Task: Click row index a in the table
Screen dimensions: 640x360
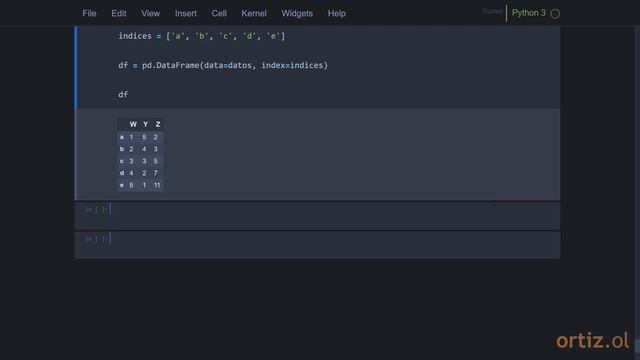Action: (x=122, y=137)
